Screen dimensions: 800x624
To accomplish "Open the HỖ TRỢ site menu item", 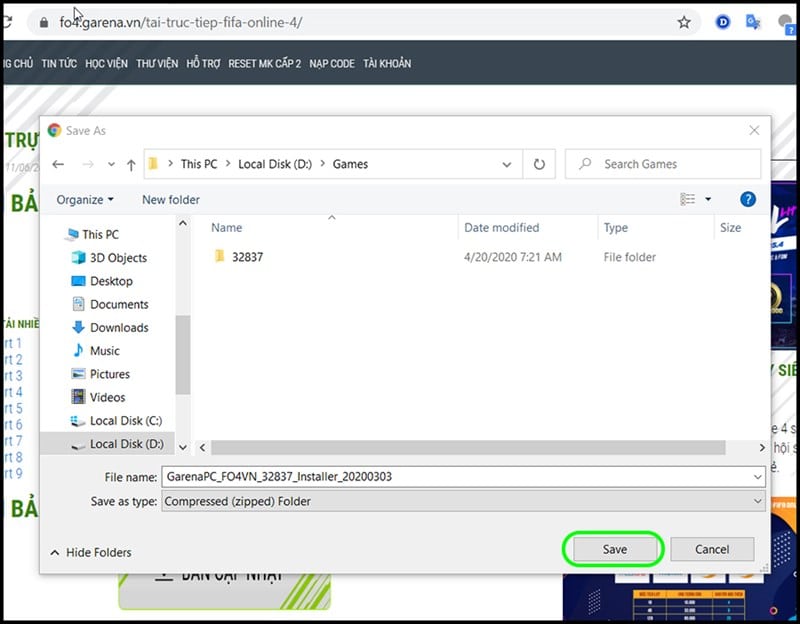I will [x=203, y=64].
